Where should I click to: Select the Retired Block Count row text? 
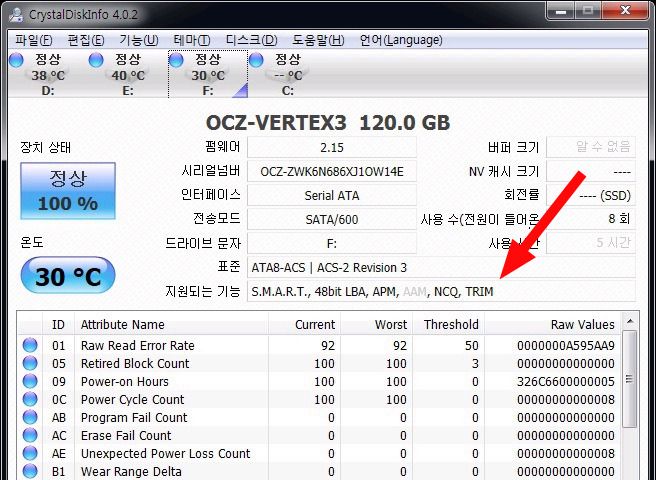pos(135,364)
